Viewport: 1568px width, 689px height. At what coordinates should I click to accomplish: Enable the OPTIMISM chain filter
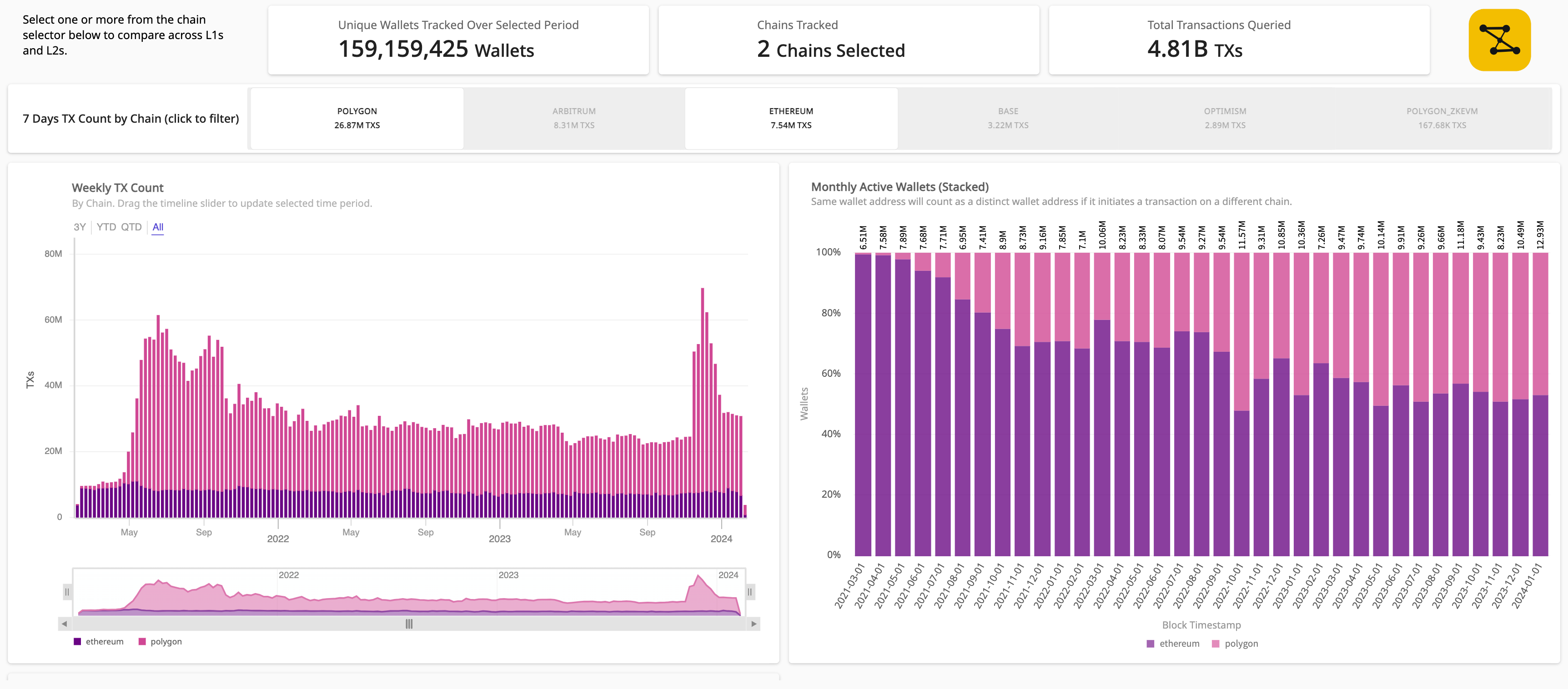[1225, 119]
